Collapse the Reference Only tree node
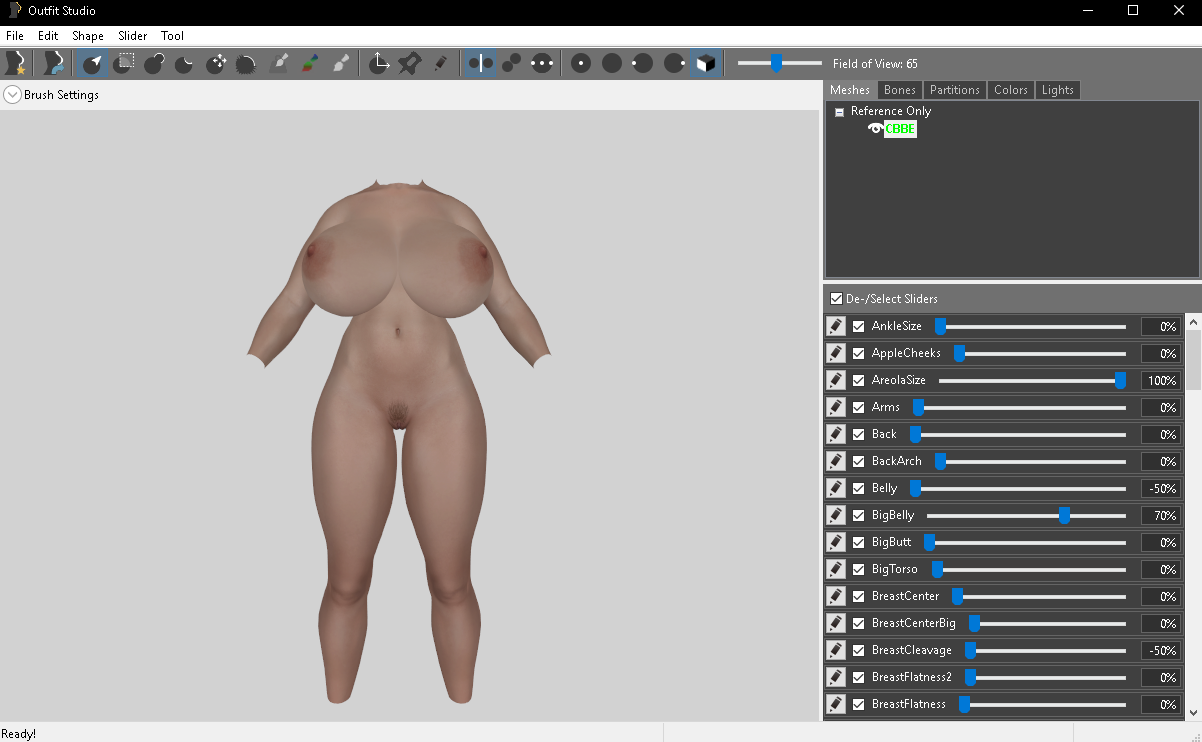Image resolution: width=1202 pixels, height=742 pixels. [x=839, y=112]
